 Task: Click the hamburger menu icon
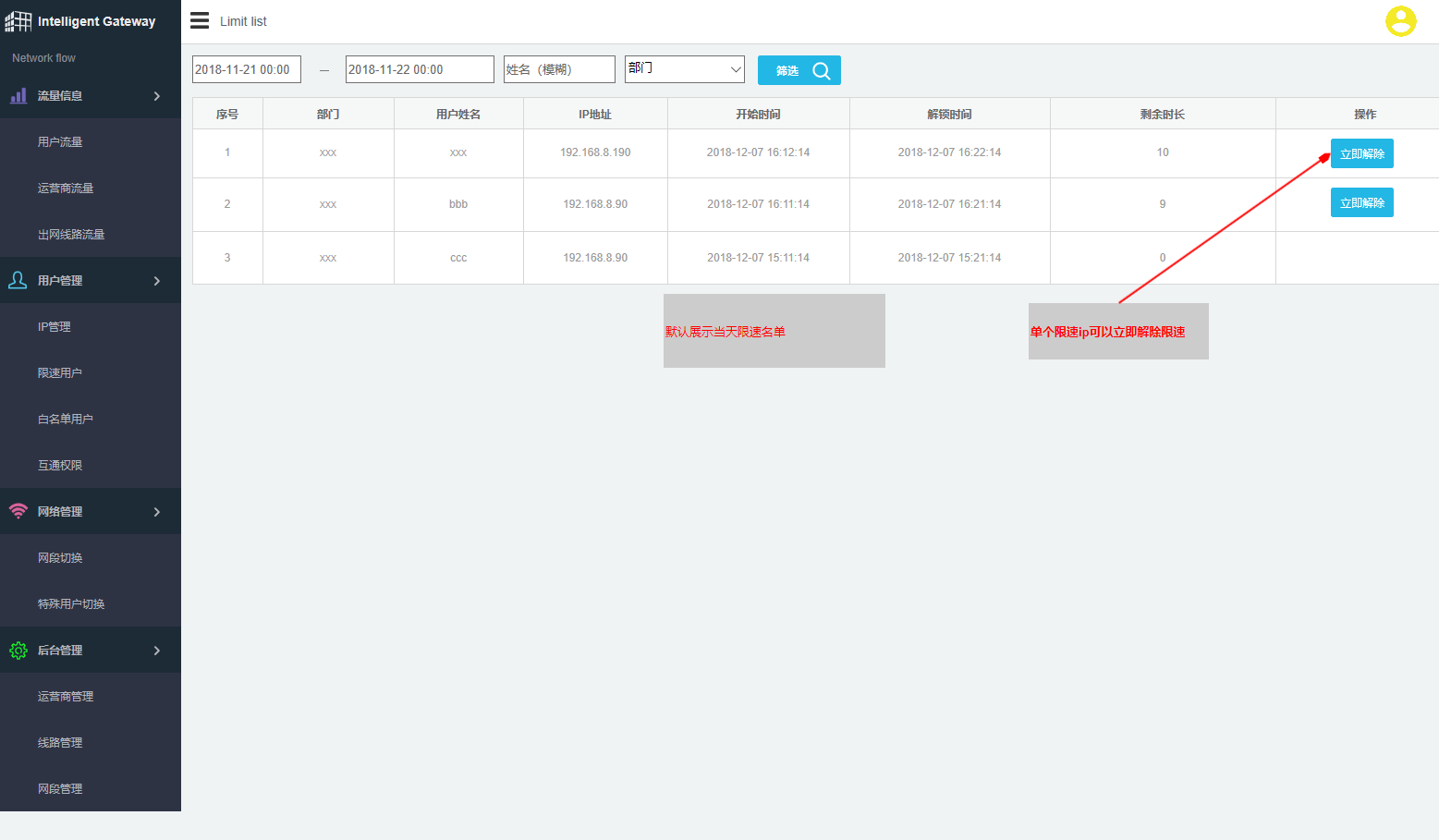[x=200, y=20]
